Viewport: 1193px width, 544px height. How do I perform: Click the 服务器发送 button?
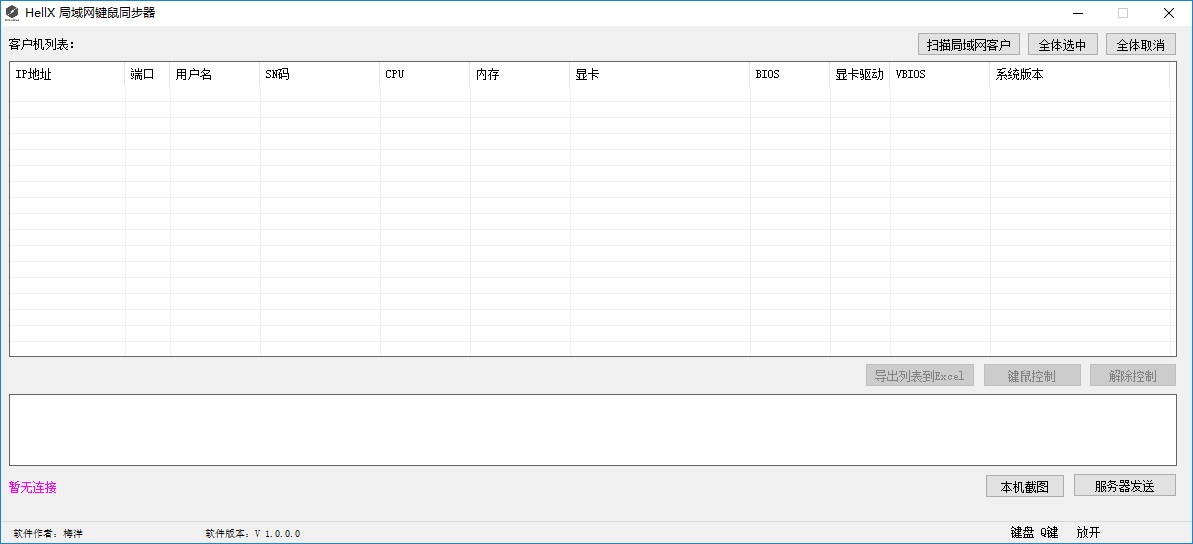(x=1125, y=485)
